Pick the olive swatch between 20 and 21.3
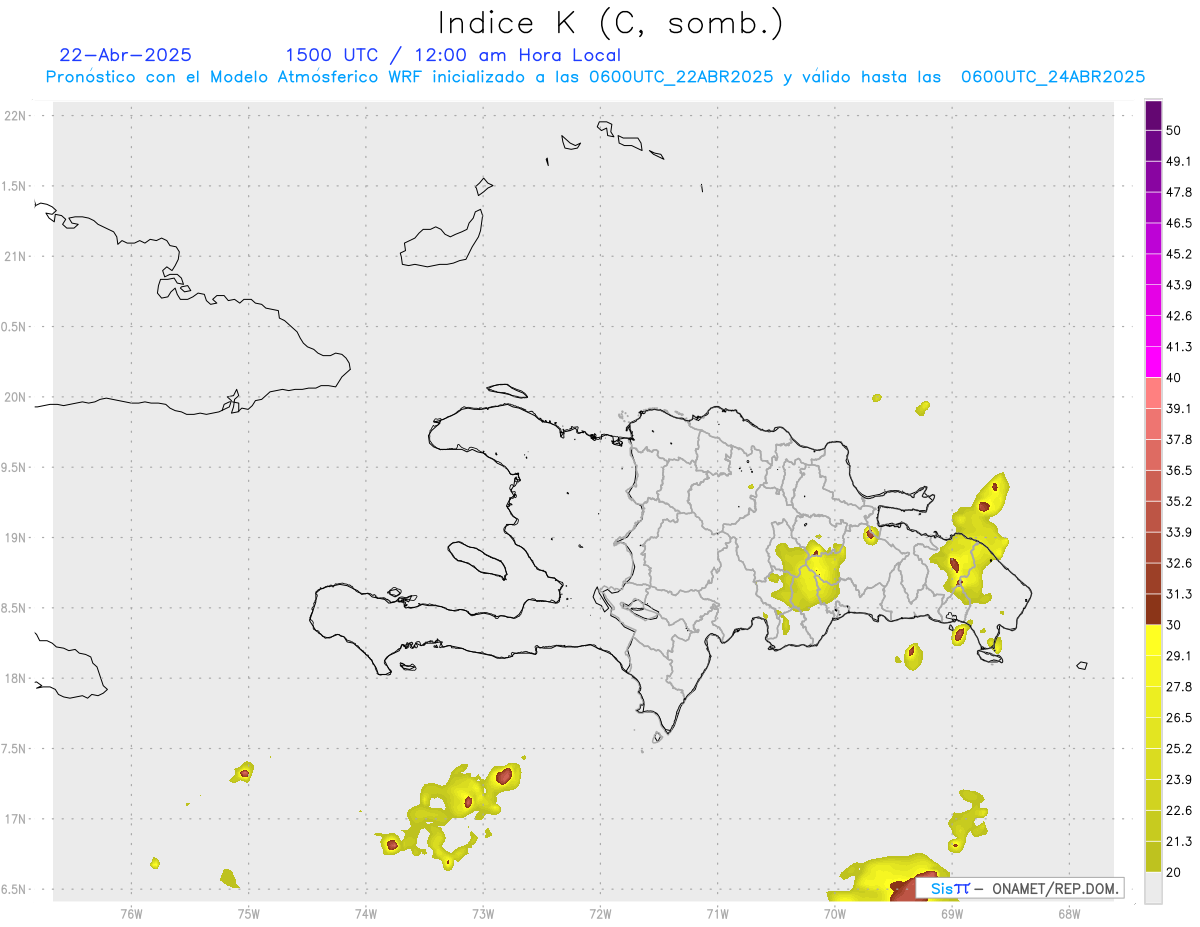1200x927 pixels. (x=1153, y=857)
